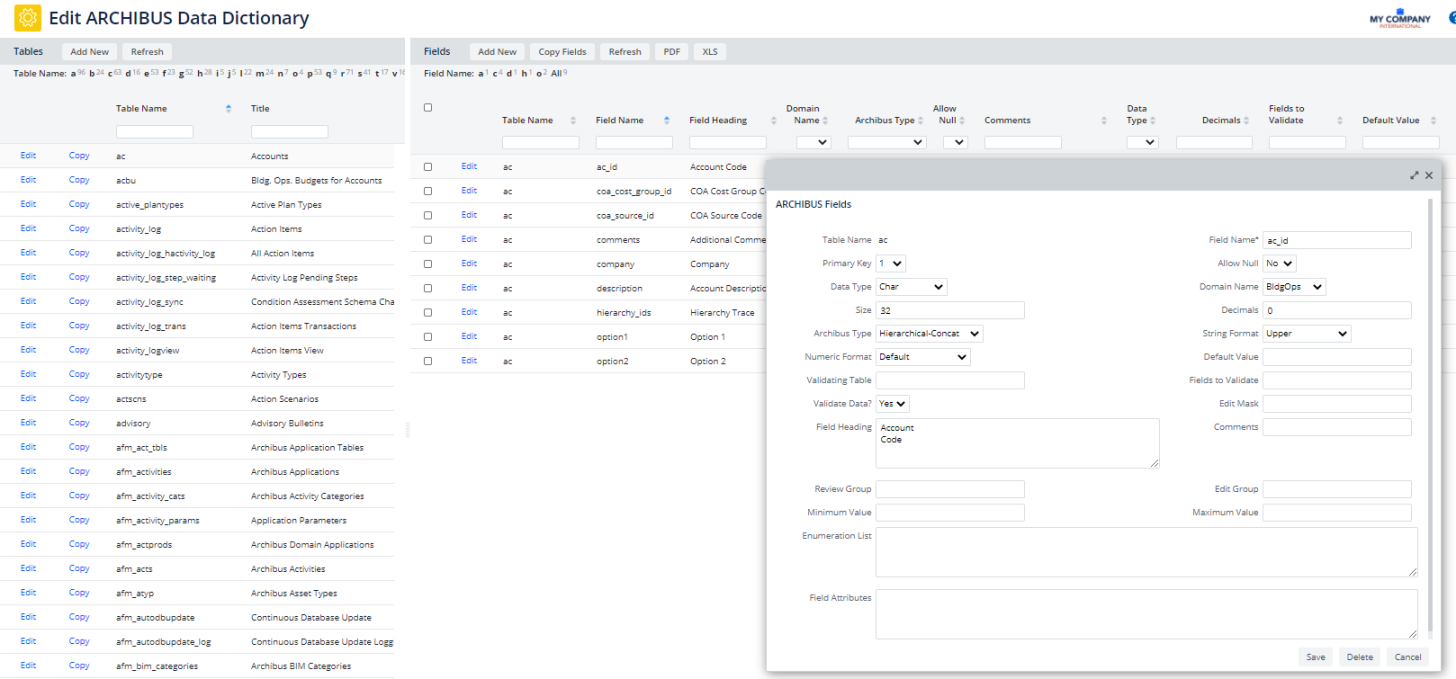
Task: Open String Format dropdown set to Upper
Action: click(1306, 334)
